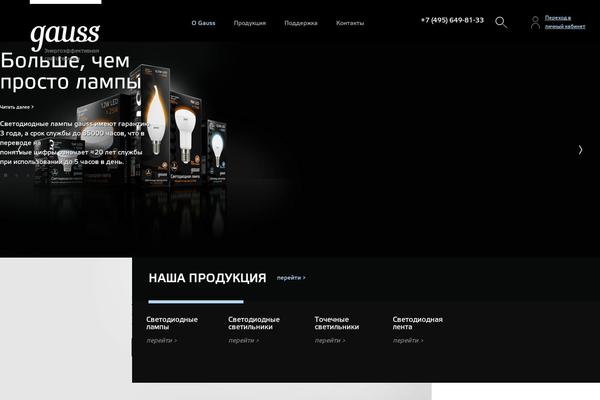The image size is (600, 400).
Task: Click the Больше, чем просто лампы headline
Action: pos(71,72)
